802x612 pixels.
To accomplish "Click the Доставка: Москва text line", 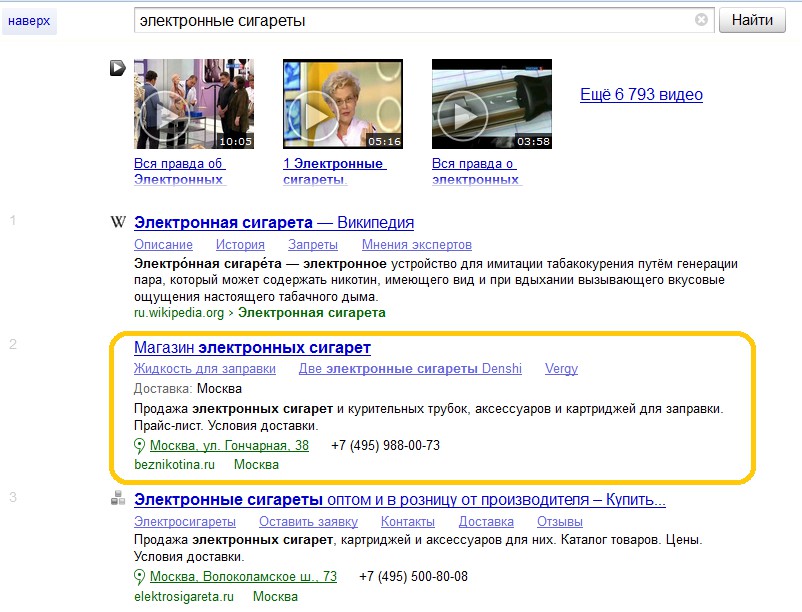I will pos(188,389).
